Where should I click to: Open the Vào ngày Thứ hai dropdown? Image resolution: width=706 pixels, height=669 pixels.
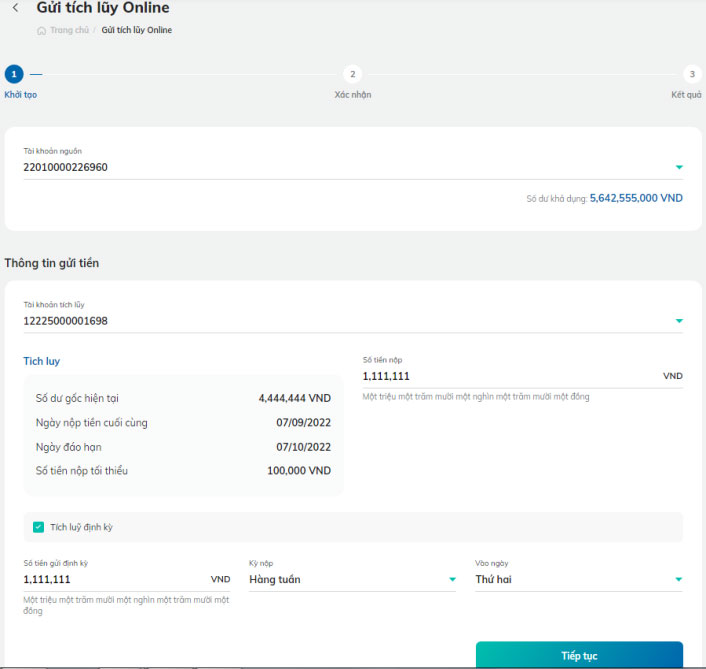tap(579, 579)
